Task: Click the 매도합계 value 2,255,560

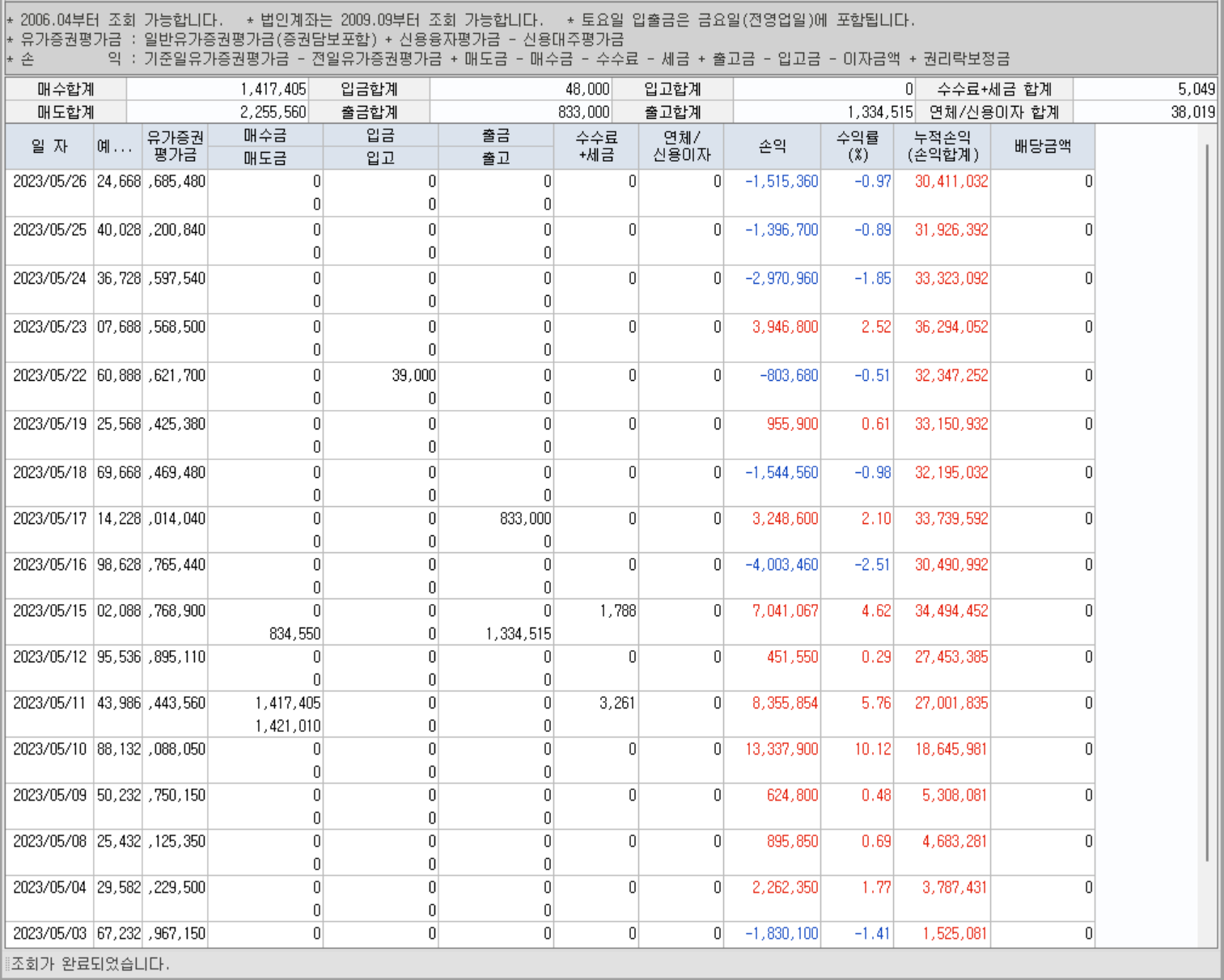Action: click(273, 112)
